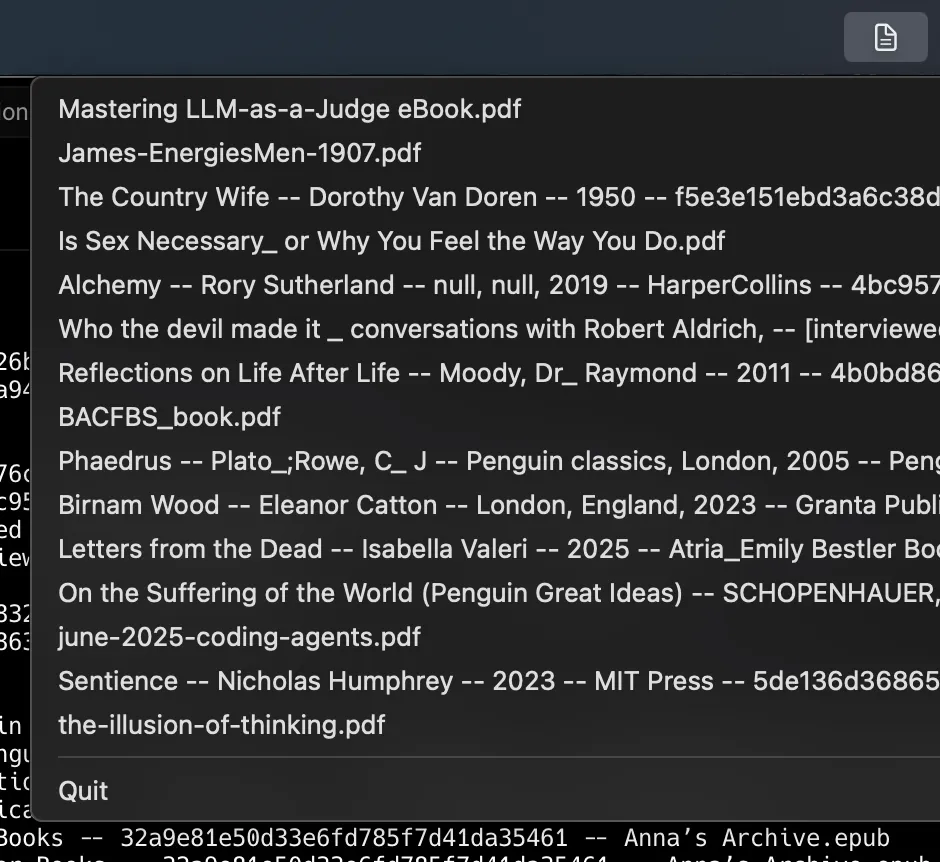940x862 pixels.
Task: Select Letters from the Dead by Isabella Valeri
Action: pyautogui.click(x=487, y=549)
